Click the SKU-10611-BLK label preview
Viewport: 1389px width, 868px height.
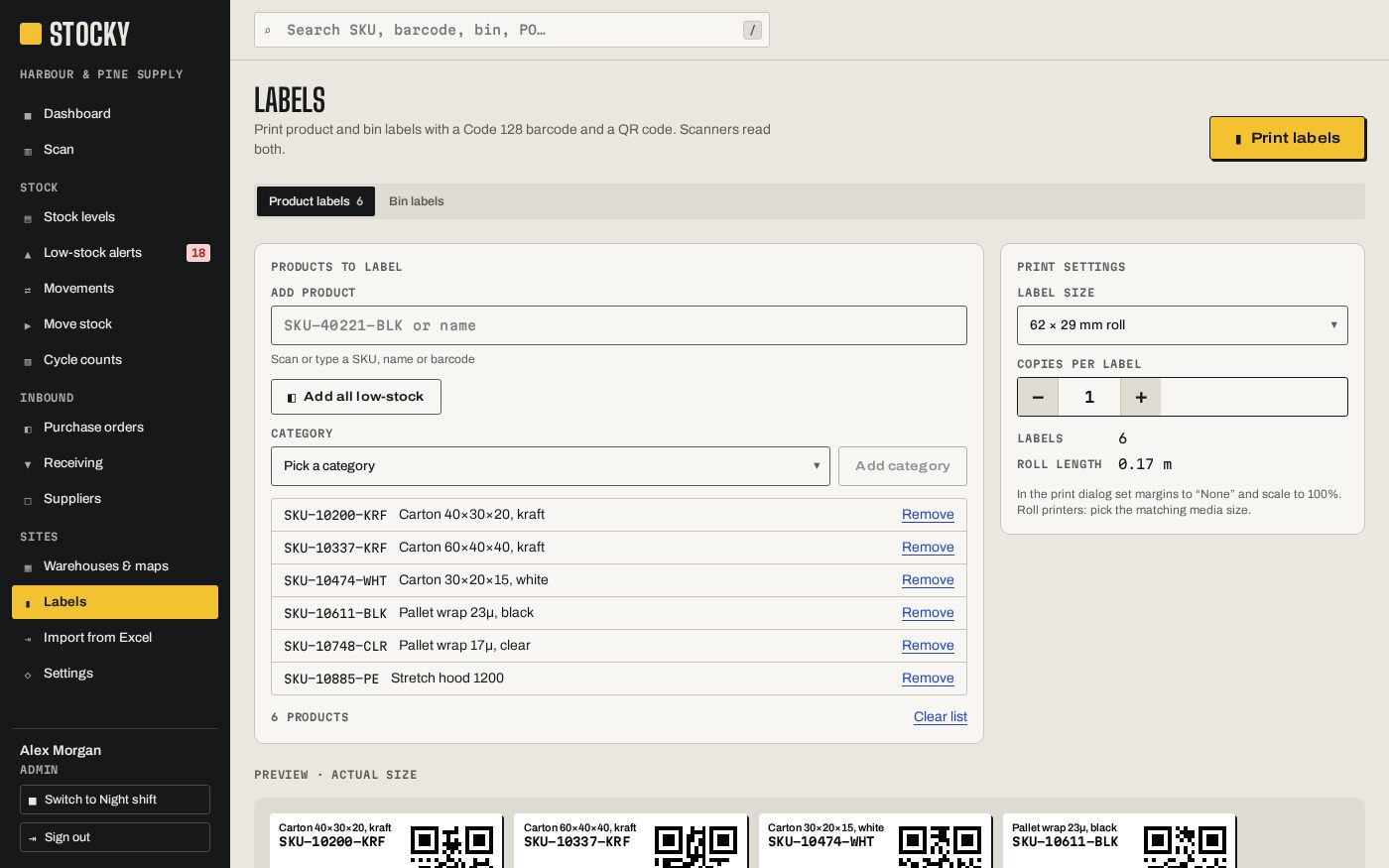point(1120,841)
